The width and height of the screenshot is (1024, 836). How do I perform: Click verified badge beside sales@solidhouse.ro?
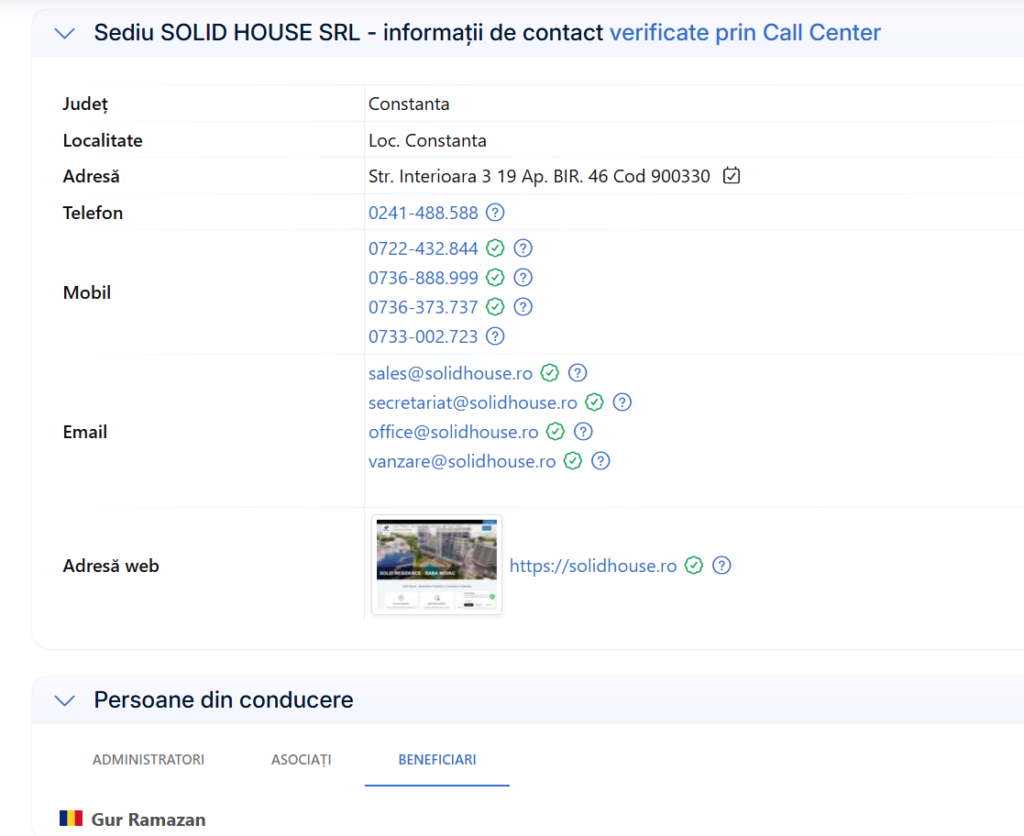click(550, 373)
